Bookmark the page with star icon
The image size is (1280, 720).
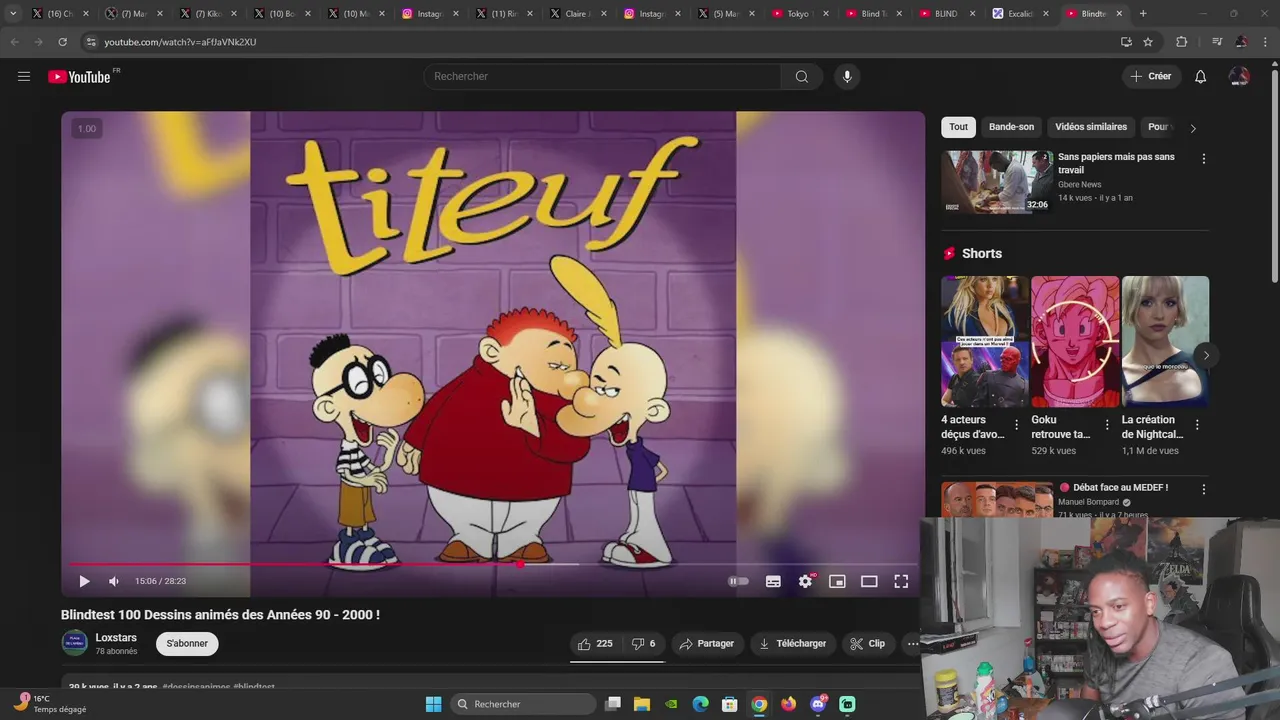click(x=1148, y=42)
